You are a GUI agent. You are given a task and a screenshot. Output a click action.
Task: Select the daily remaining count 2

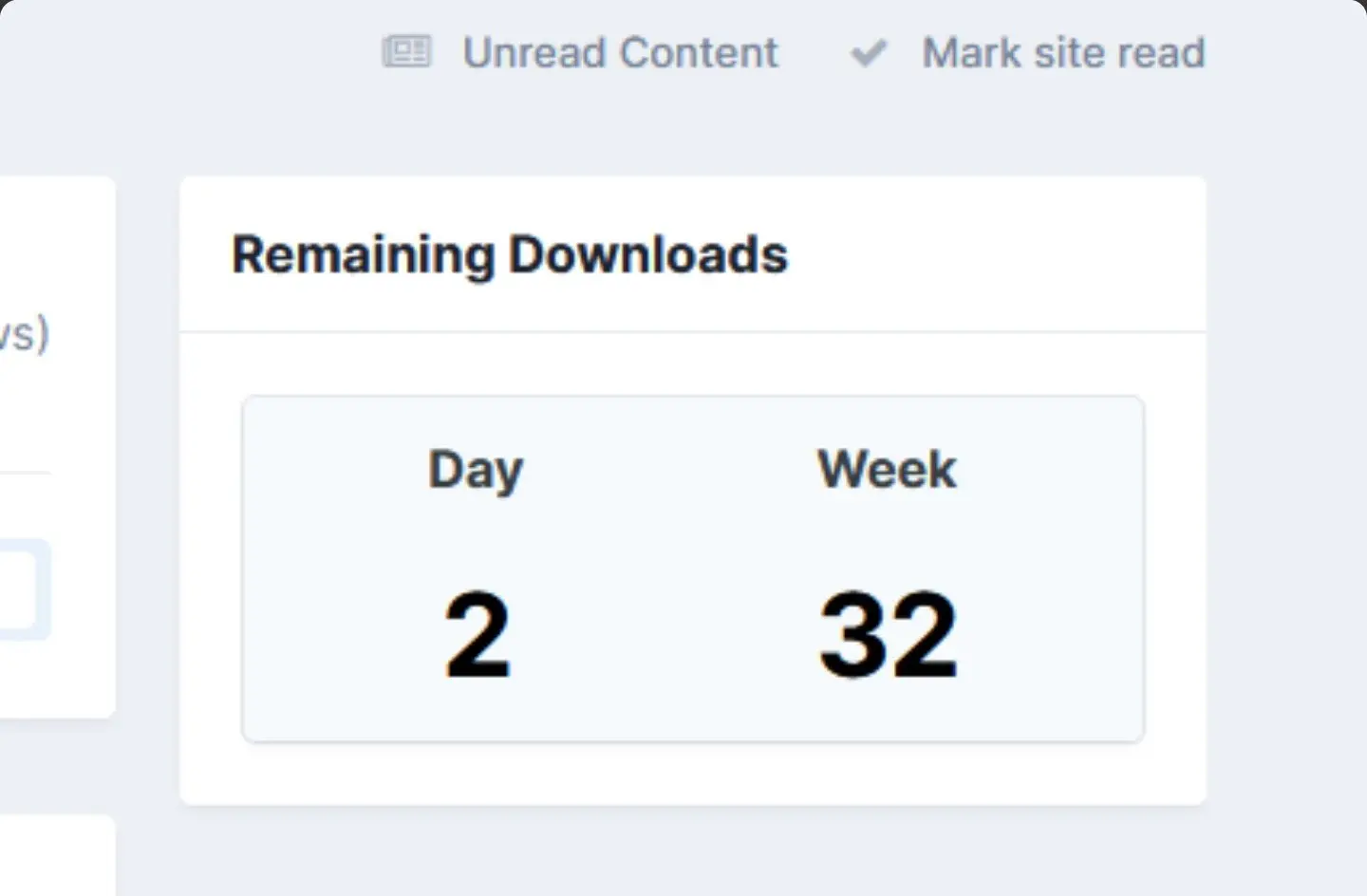tap(478, 634)
